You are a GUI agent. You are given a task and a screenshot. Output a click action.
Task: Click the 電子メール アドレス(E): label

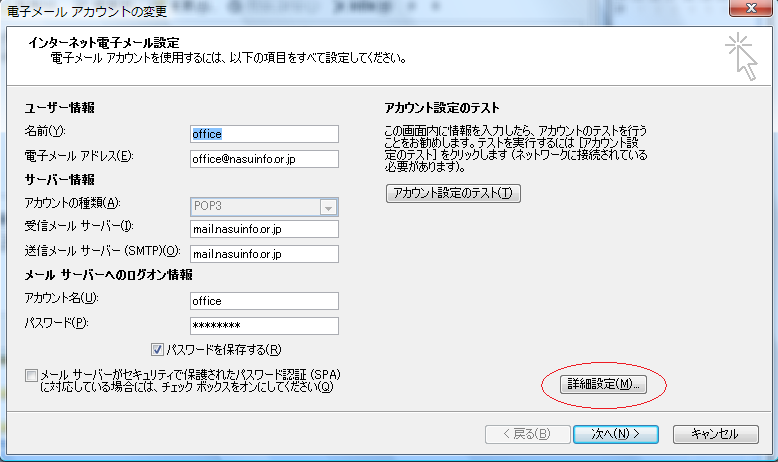[x=79, y=156]
